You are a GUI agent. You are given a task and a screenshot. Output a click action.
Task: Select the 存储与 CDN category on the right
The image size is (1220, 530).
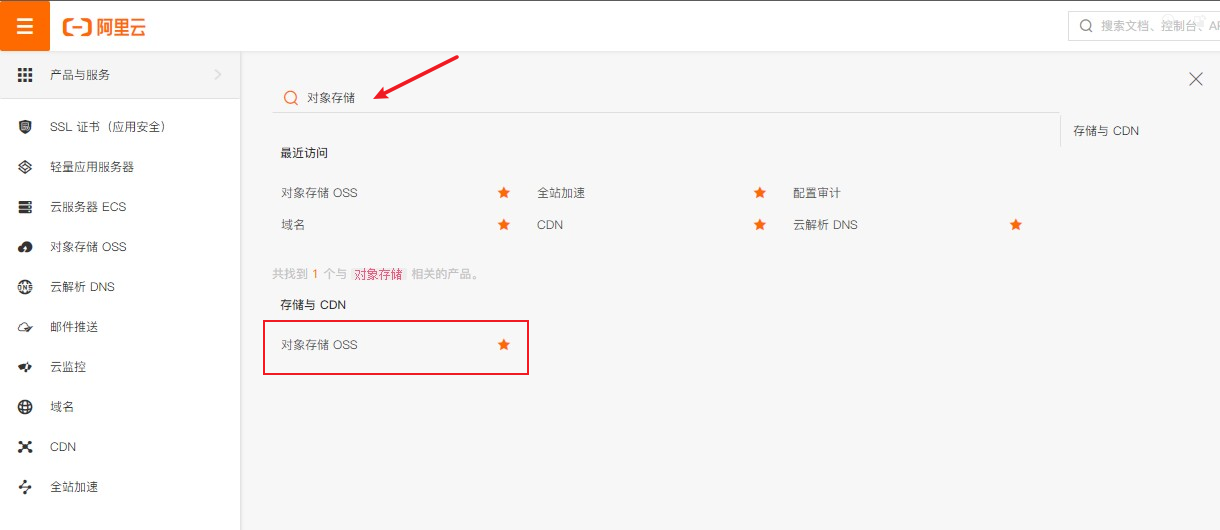(1106, 131)
